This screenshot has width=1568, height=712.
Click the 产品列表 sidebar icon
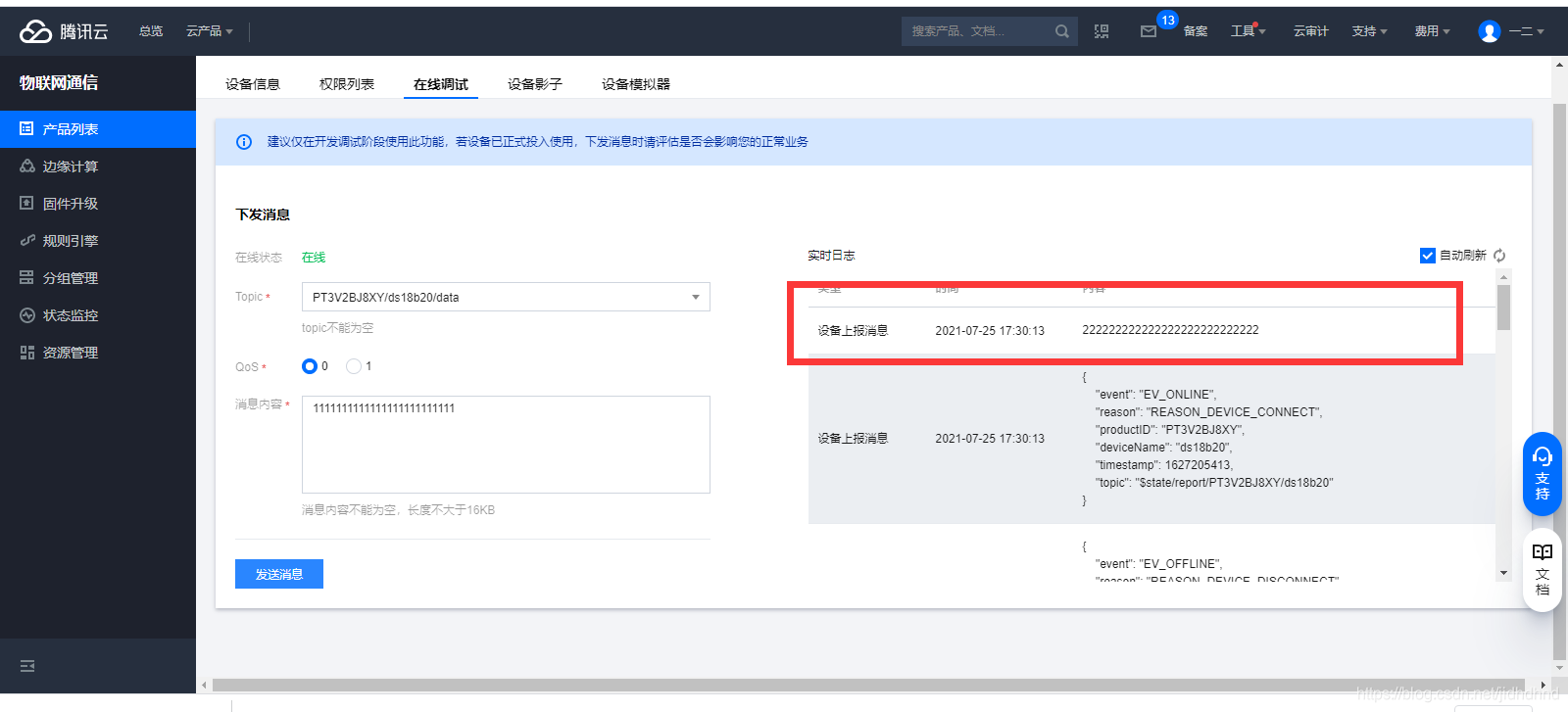click(x=27, y=128)
